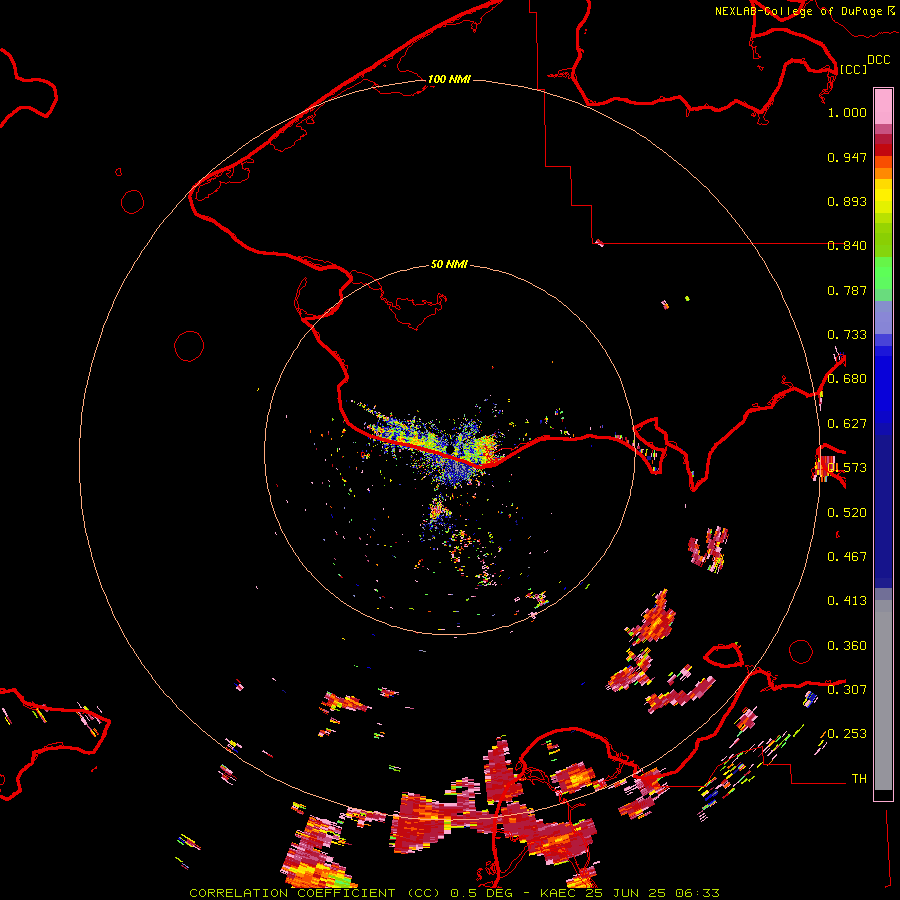This screenshot has width=900, height=900.
Task: Pick the 0.307 scale label
Action: pyautogui.click(x=847, y=690)
